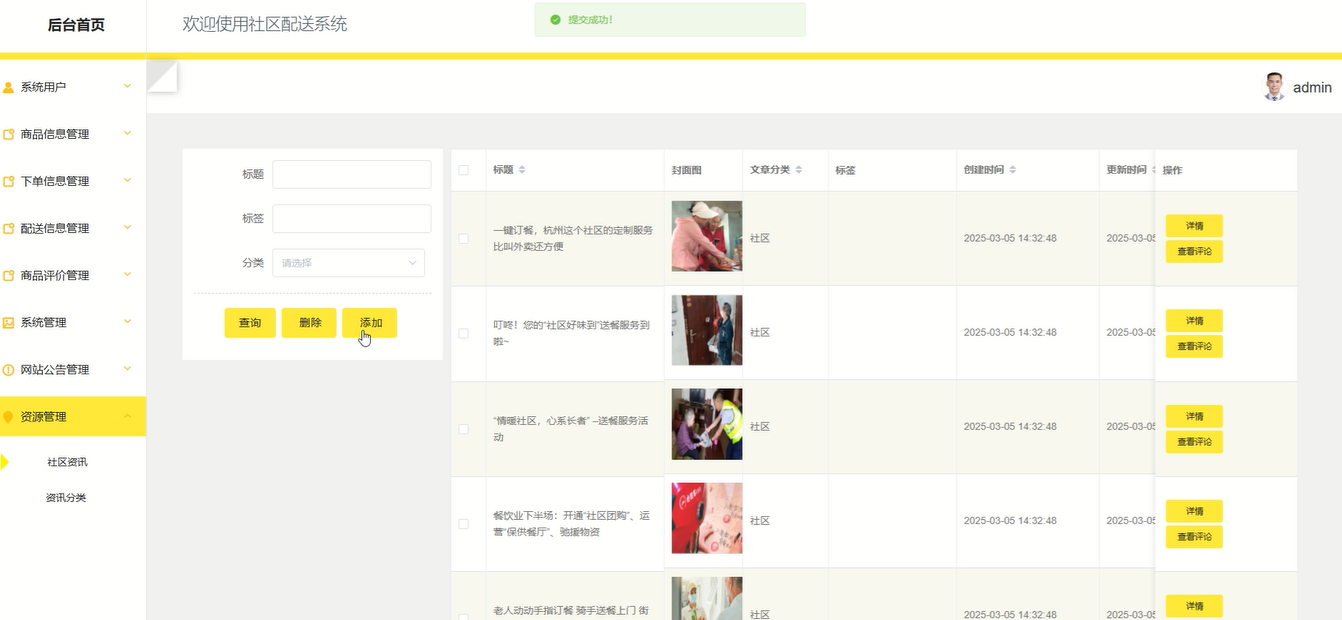1342x620 pixels.
Task: Click the admin username text
Action: [1312, 87]
